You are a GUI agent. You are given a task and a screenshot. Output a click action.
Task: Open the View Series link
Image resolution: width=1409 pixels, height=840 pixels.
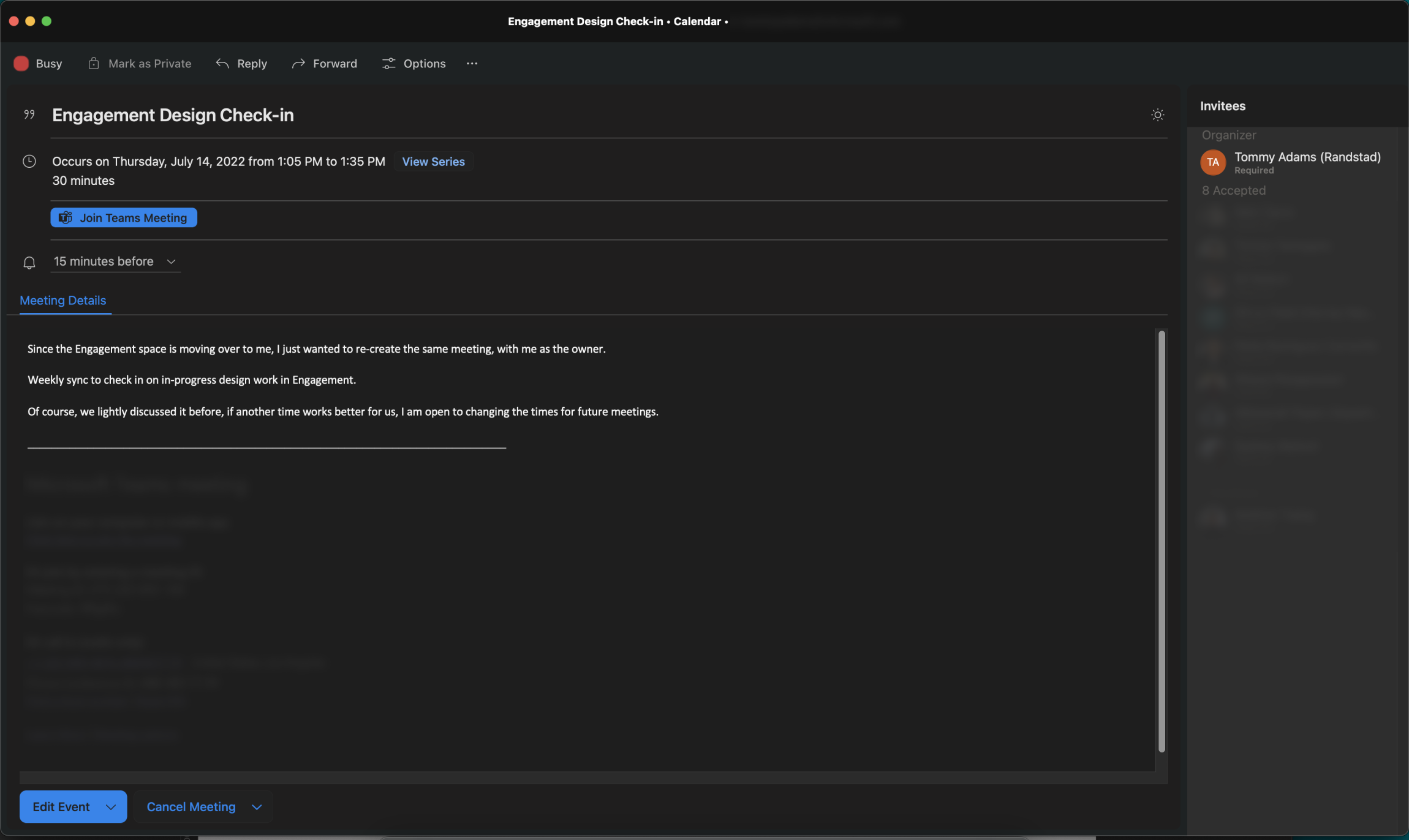[433, 162]
